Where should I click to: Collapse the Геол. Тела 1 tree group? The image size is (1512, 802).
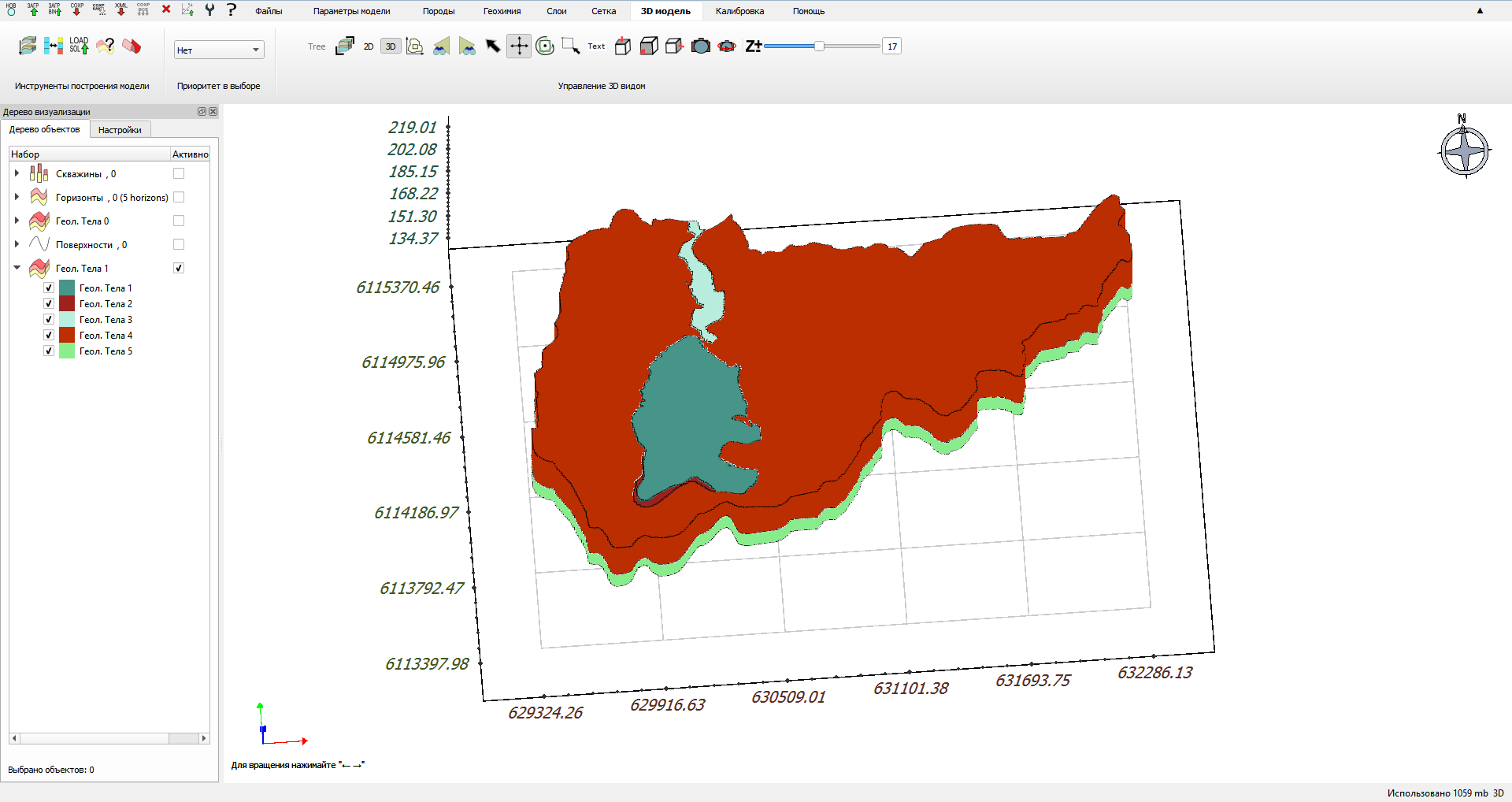[17, 268]
